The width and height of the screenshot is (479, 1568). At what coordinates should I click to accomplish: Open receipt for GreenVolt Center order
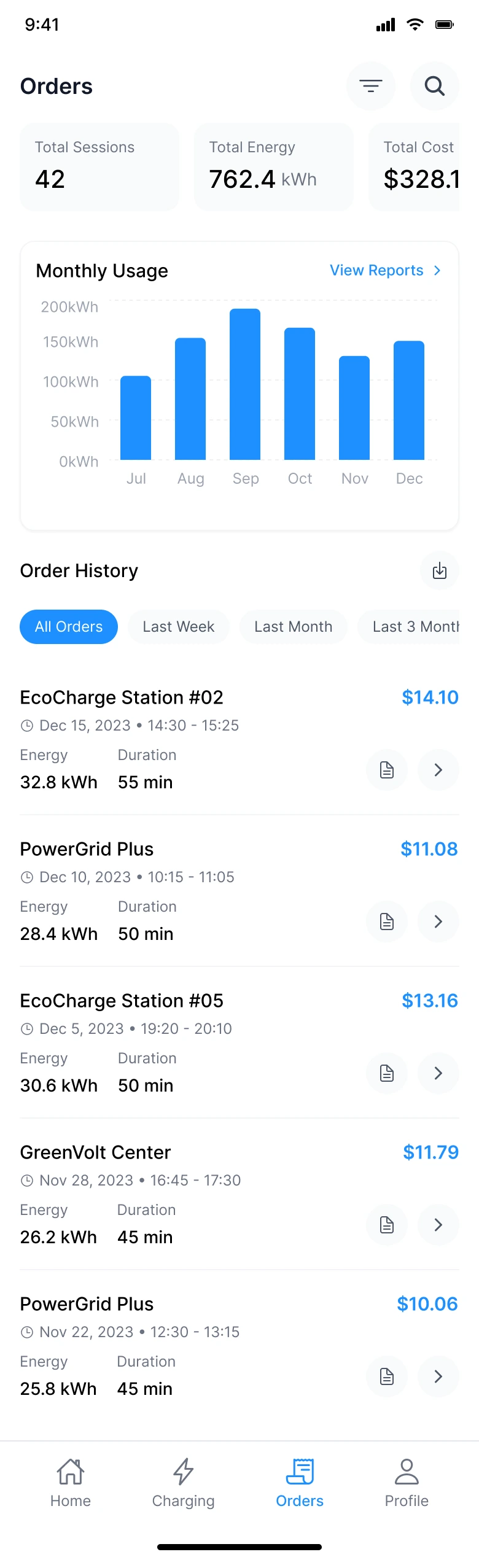pos(386,1225)
